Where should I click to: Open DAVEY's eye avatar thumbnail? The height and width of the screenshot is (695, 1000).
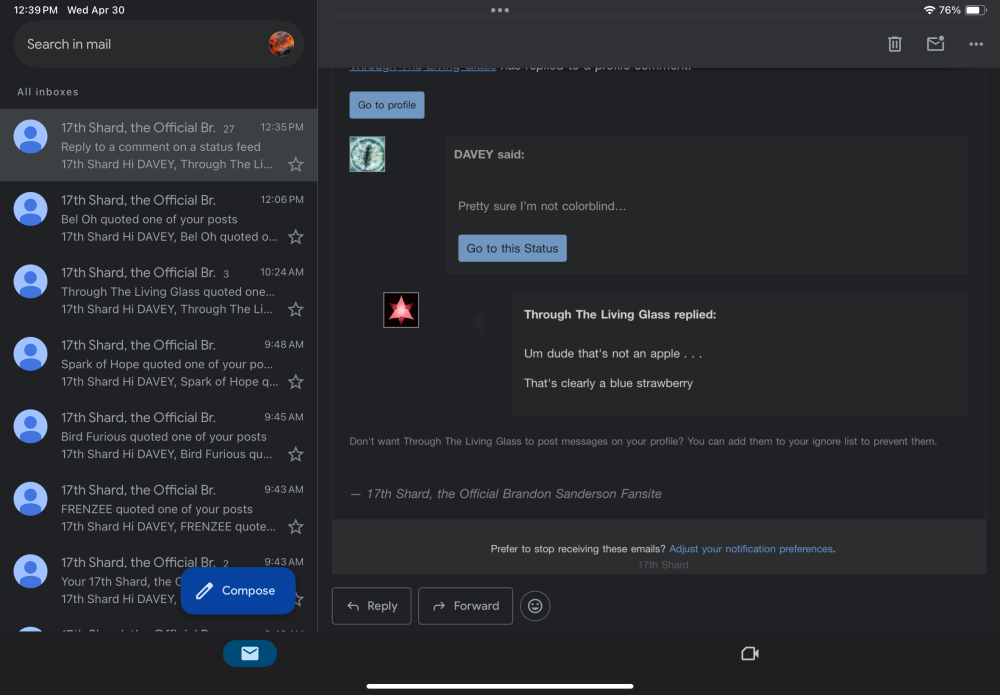(367, 154)
